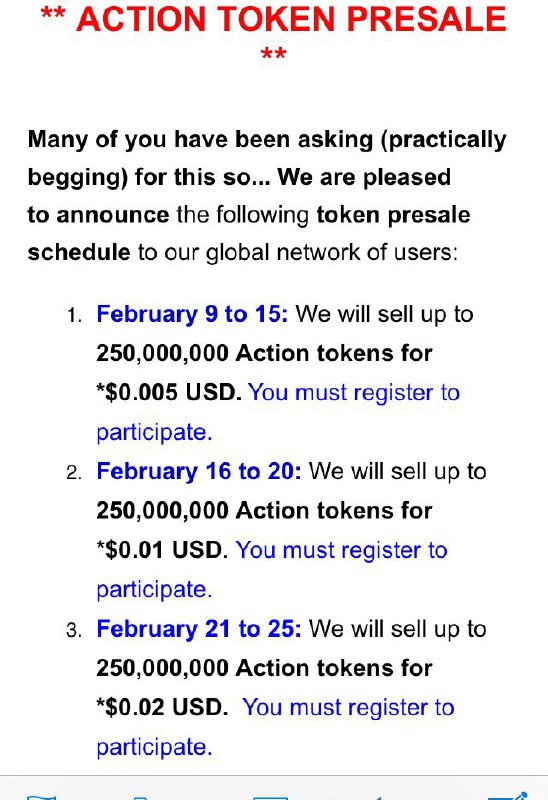The width and height of the screenshot is (548, 800).
Task: Click the red ACTION TOKEN PRESALE heading
Action: [273, 31]
